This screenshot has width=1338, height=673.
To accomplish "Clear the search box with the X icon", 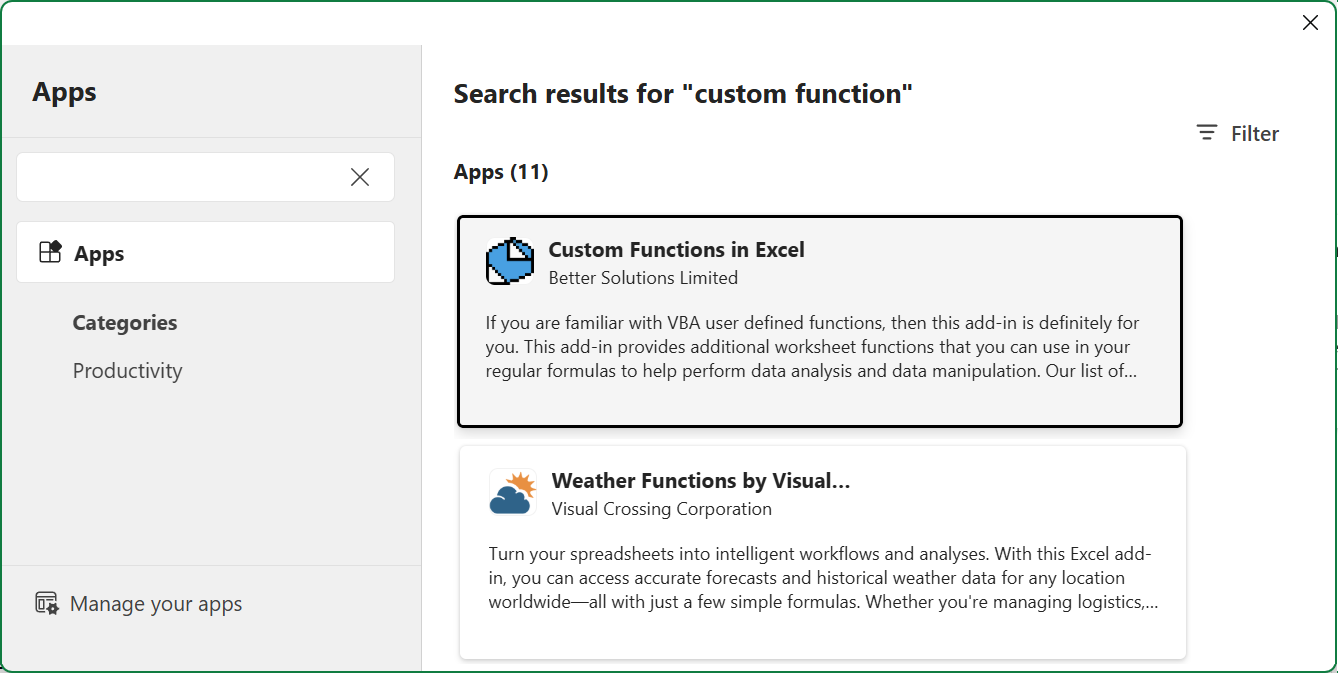I will 360,177.
